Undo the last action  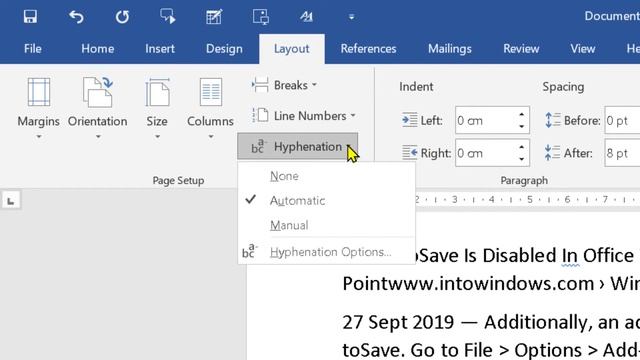pyautogui.click(x=76, y=17)
